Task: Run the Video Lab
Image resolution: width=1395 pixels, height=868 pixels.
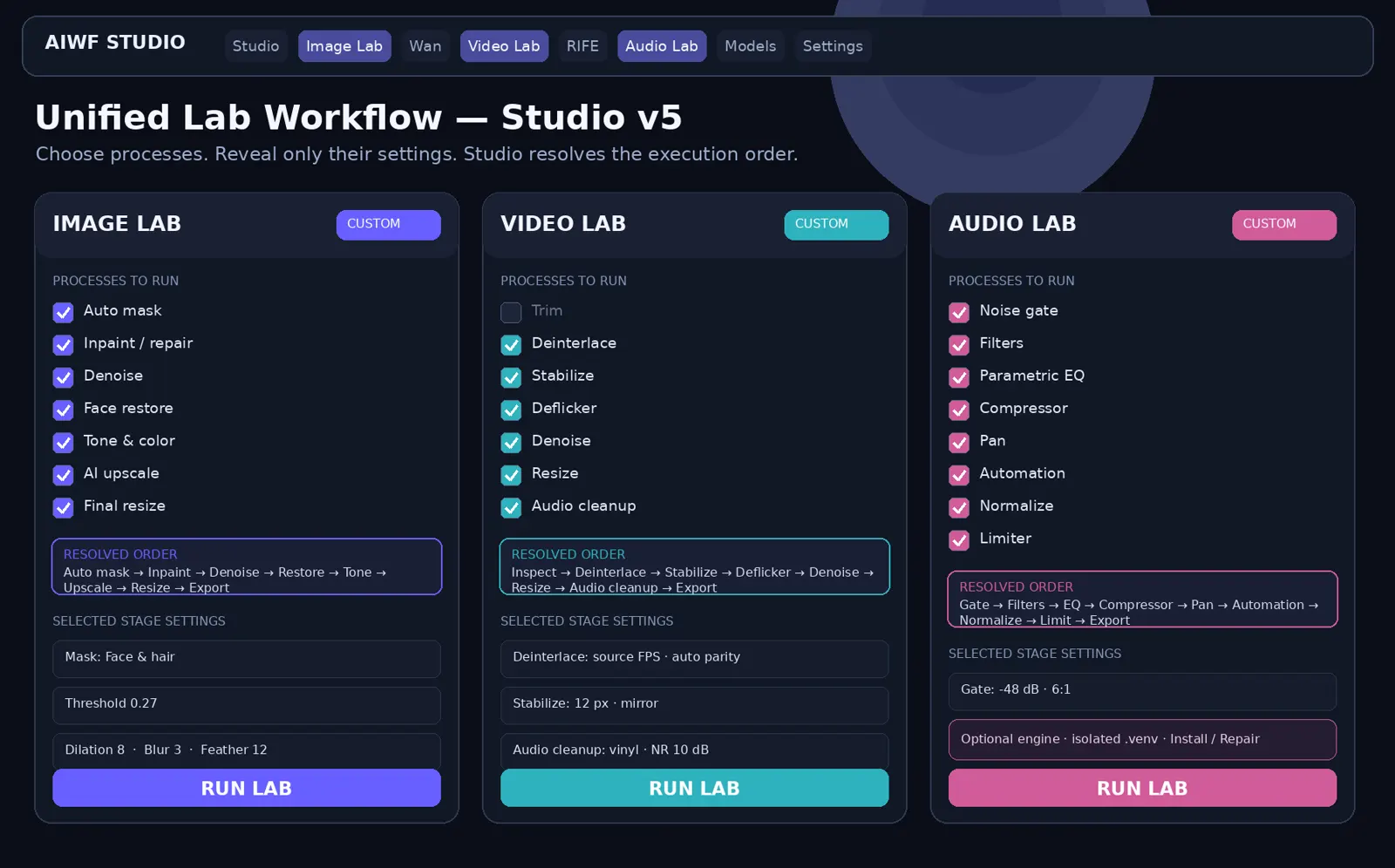Action: [695, 788]
